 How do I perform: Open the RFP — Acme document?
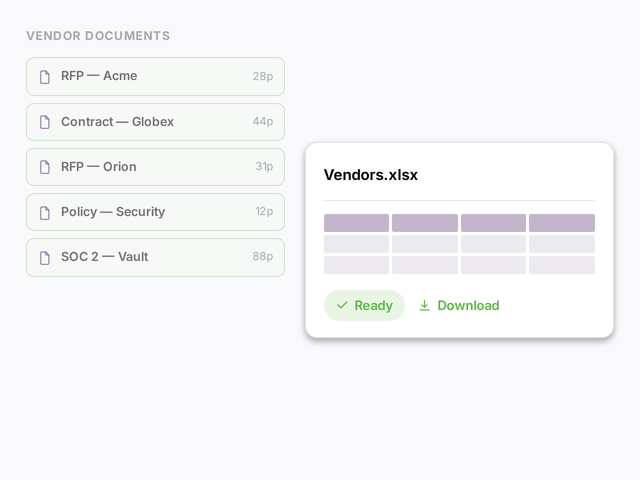[x=156, y=76]
